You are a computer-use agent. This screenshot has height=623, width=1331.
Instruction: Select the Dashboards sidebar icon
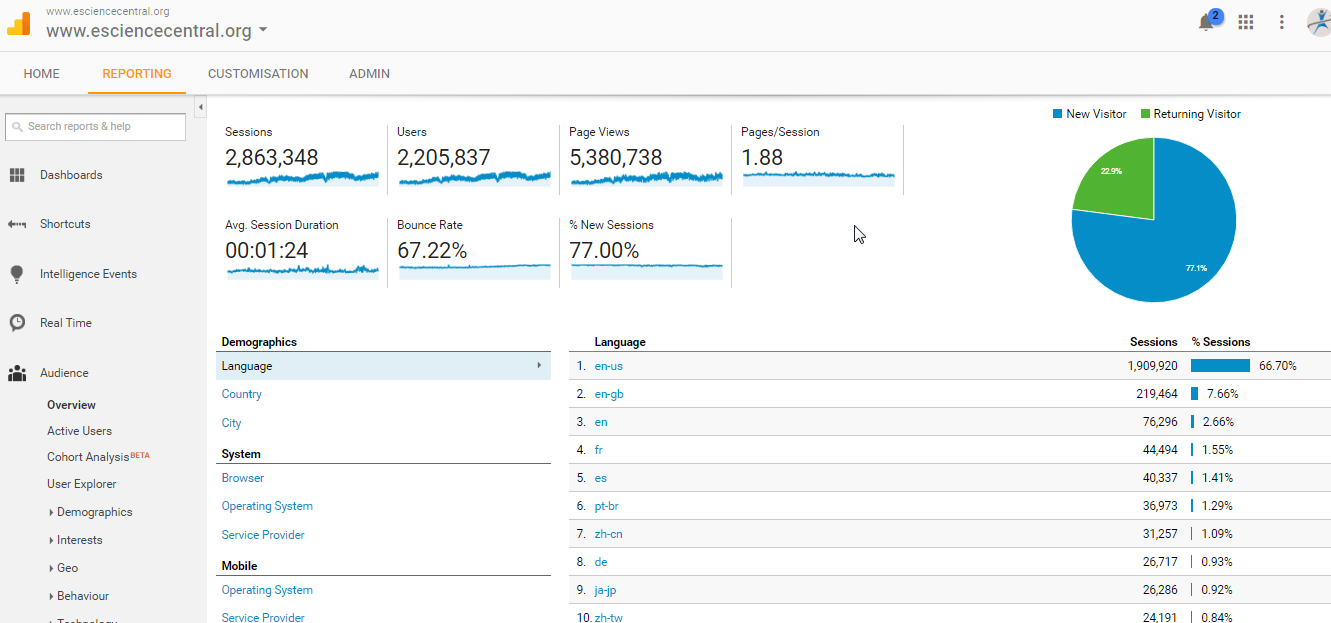pos(17,174)
